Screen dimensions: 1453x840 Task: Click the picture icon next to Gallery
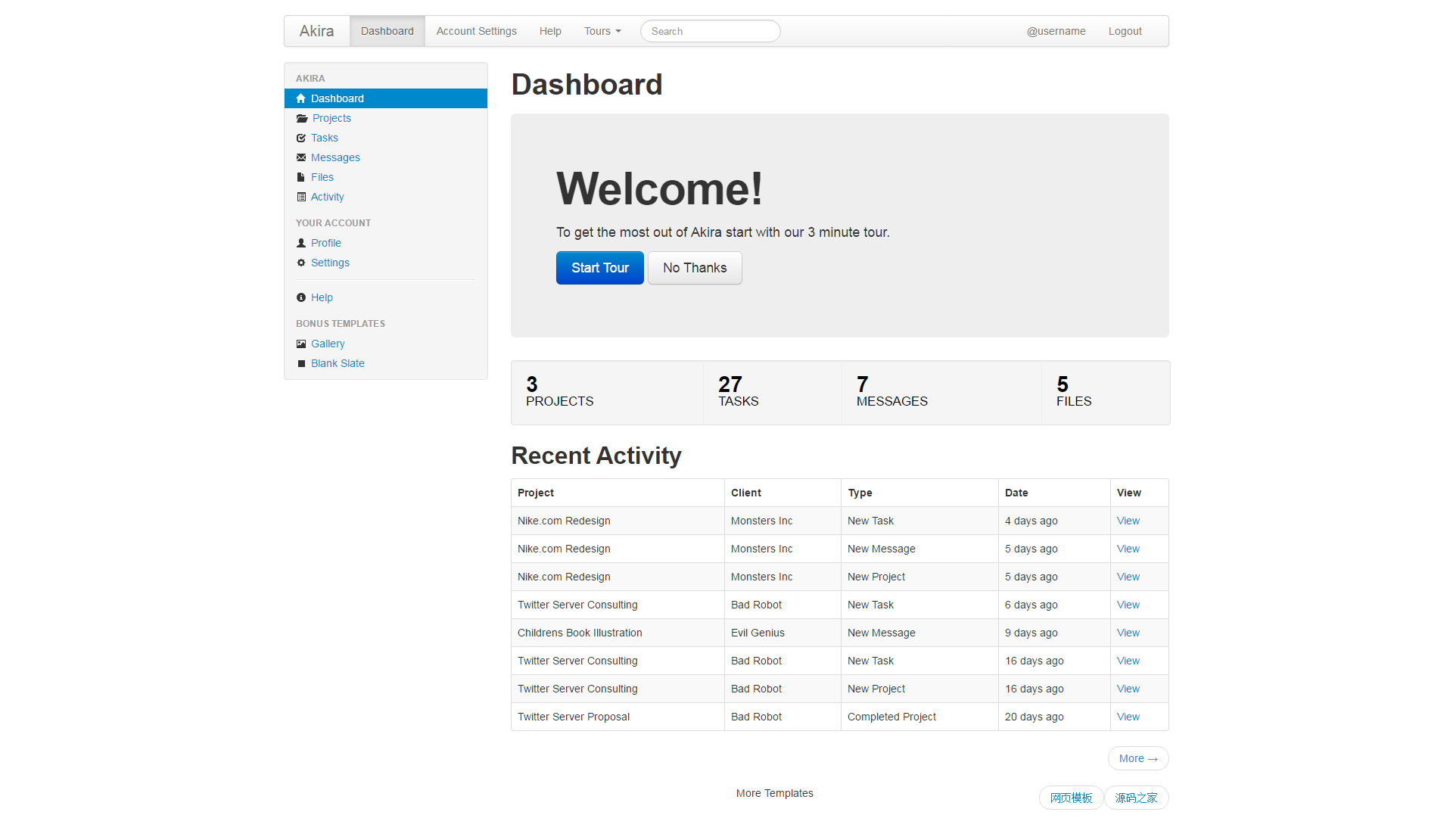tap(301, 344)
